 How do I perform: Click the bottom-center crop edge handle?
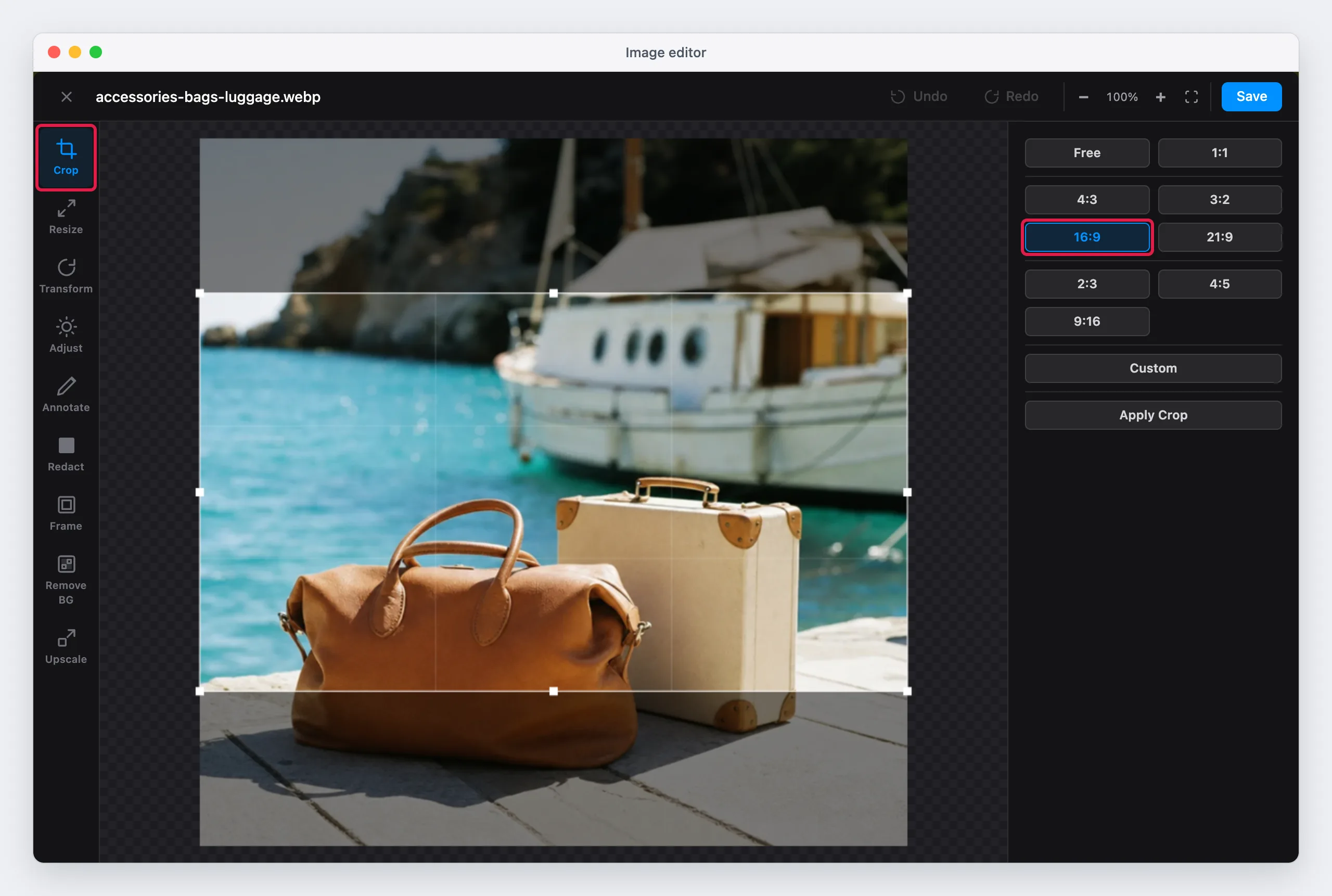pyautogui.click(x=553, y=692)
